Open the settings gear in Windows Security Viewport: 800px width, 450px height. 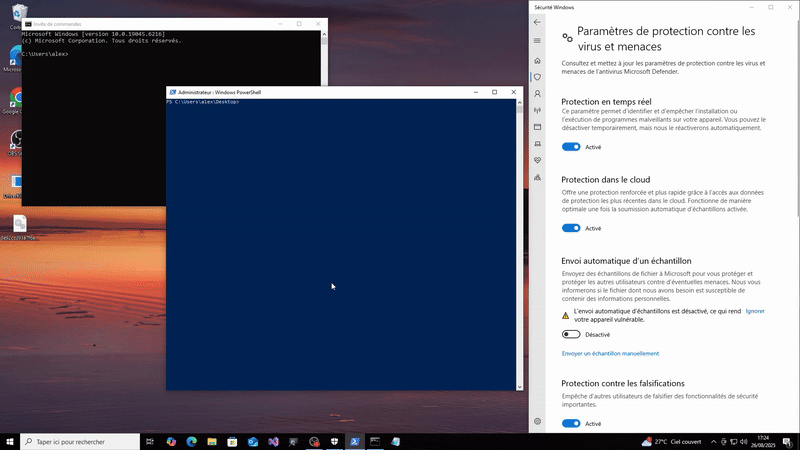tap(537, 421)
